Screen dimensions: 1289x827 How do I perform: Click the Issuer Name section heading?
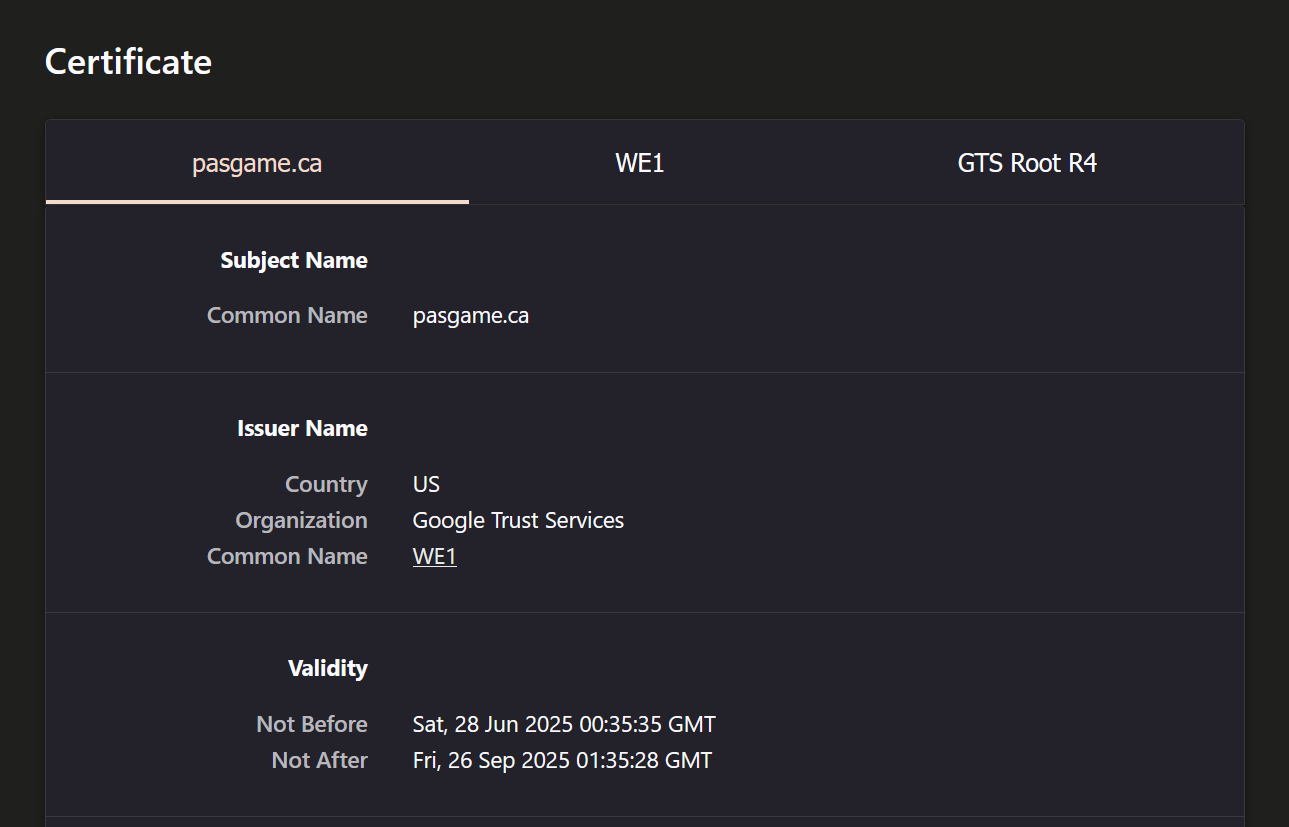coord(302,429)
